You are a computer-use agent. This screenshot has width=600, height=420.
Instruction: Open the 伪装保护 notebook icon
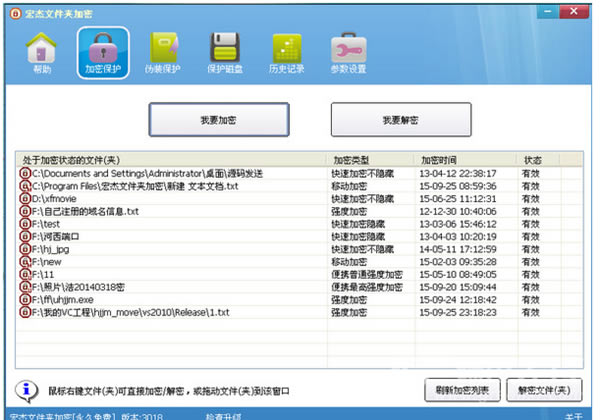point(164,48)
